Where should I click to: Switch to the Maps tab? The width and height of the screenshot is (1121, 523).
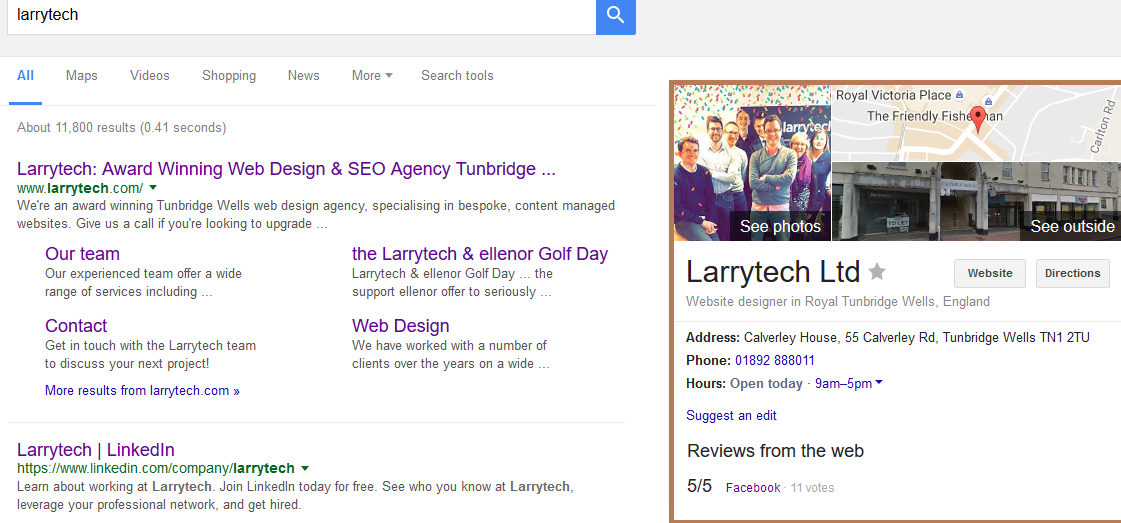[82, 75]
